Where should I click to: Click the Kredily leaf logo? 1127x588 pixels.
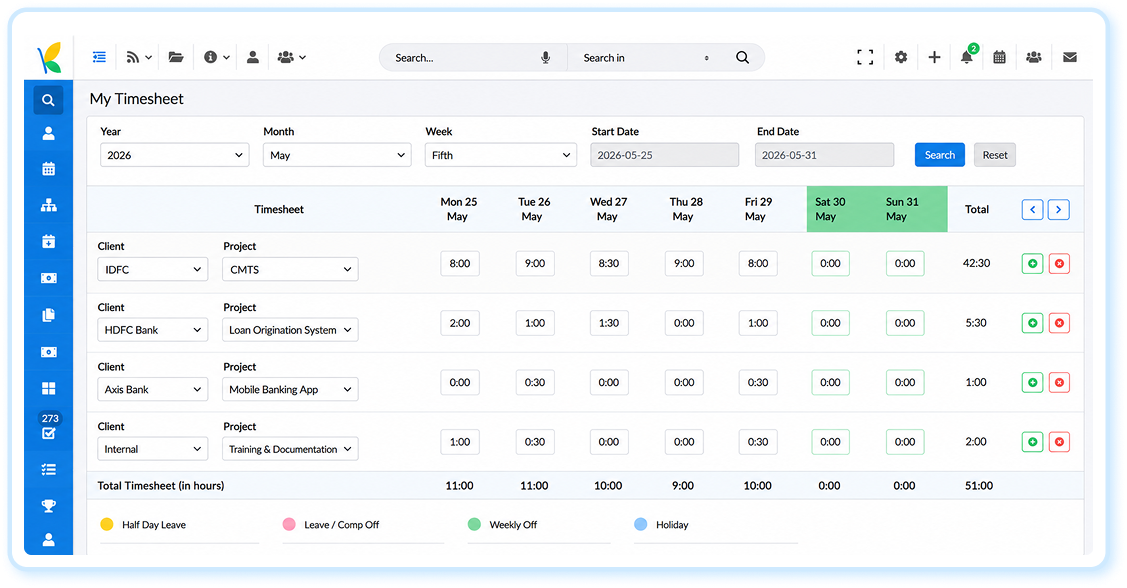click(x=49, y=58)
